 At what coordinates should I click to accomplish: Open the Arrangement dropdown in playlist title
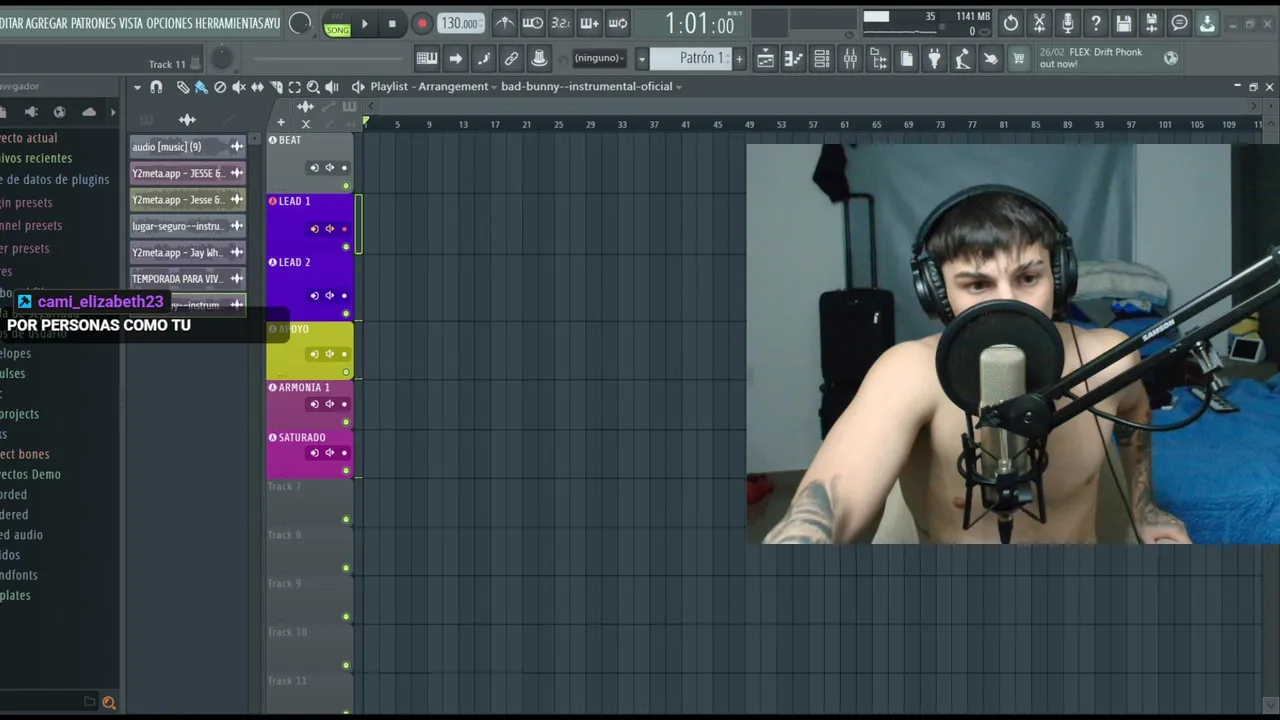(x=458, y=87)
